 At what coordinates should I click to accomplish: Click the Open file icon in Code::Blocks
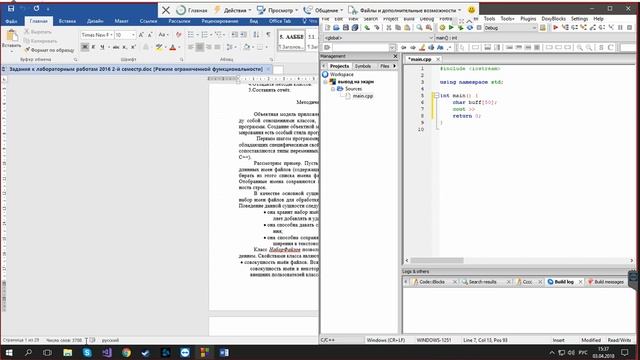coord(336,28)
